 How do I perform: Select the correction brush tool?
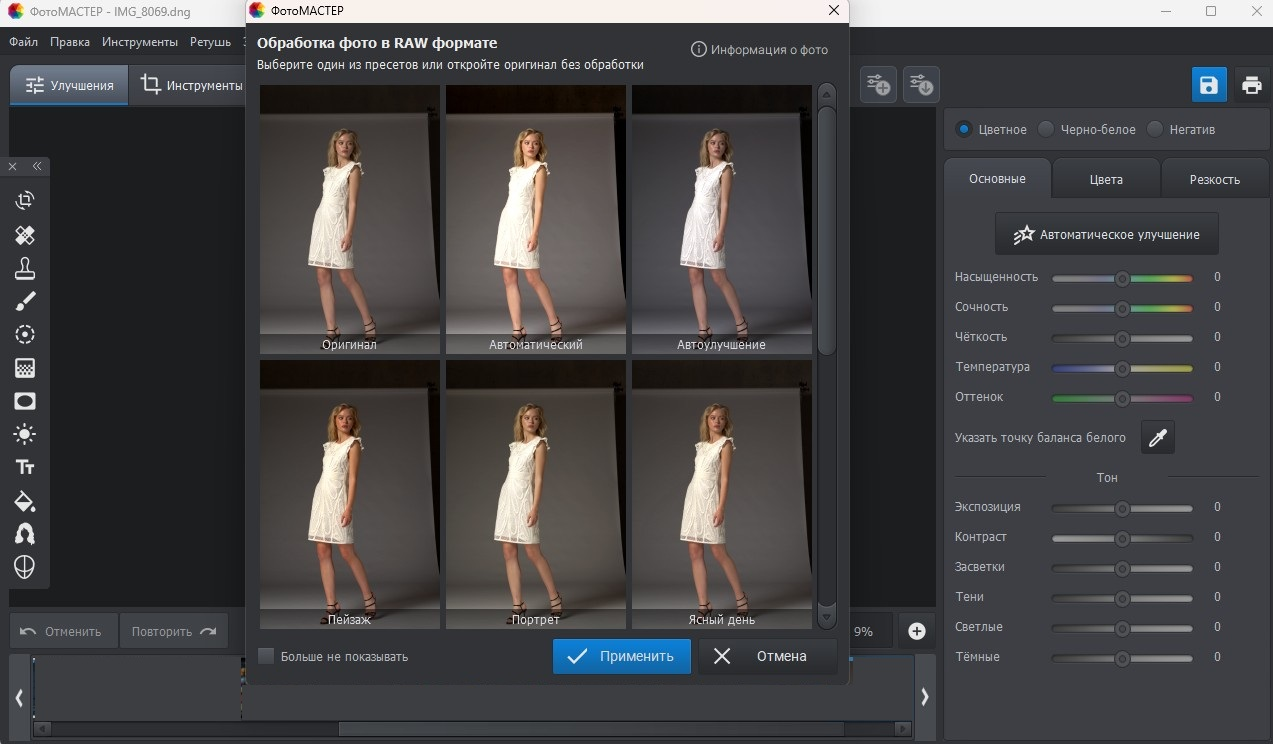25,301
